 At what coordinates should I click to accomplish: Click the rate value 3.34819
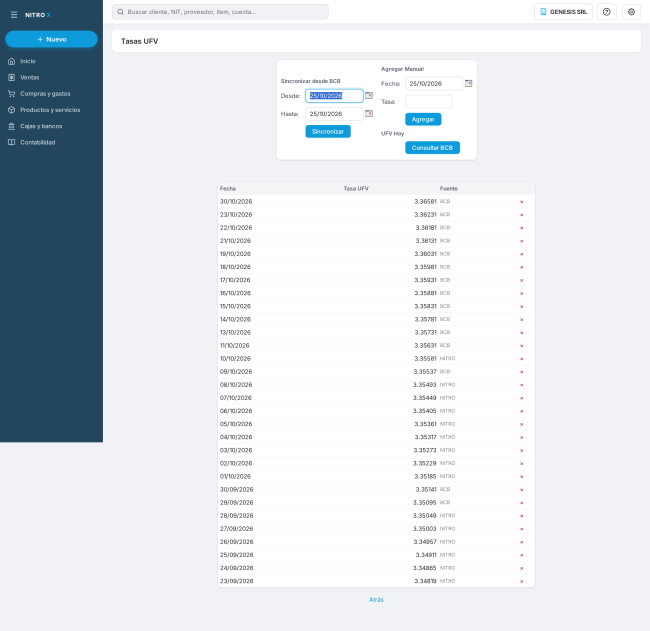[x=425, y=581]
